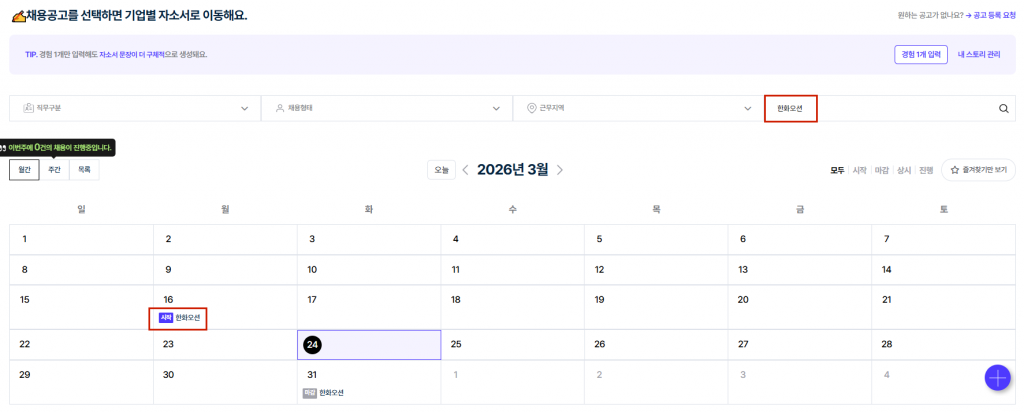Open the 내 스토리 관리 link
This screenshot has width=1024, height=412.
978,54
